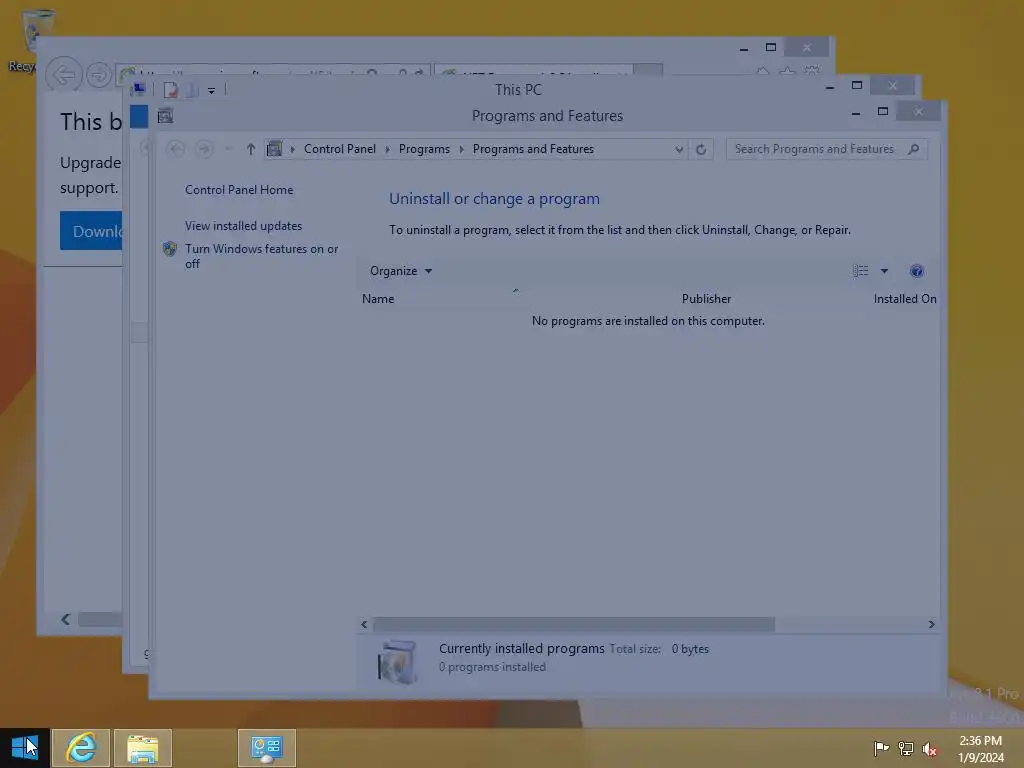The height and width of the screenshot is (768, 1024).
Task: Open View installed updates link
Action: [243, 226]
